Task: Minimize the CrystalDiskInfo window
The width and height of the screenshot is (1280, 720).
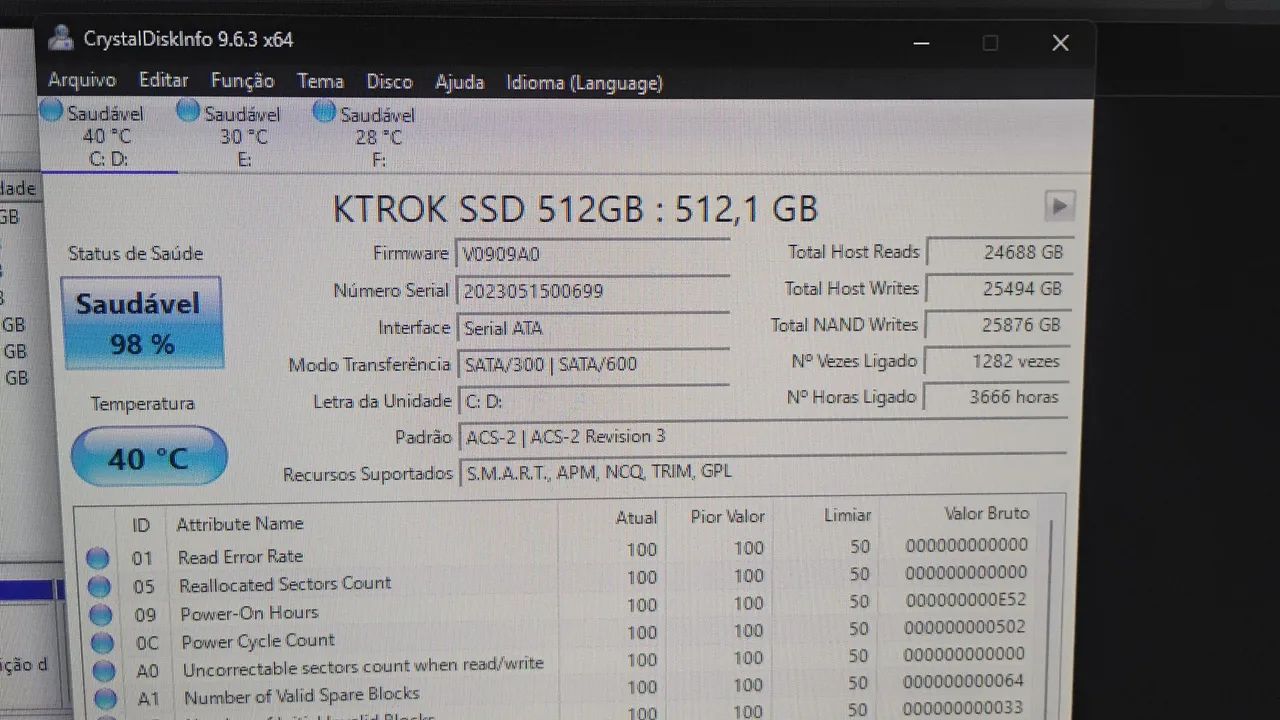Action: click(x=922, y=42)
